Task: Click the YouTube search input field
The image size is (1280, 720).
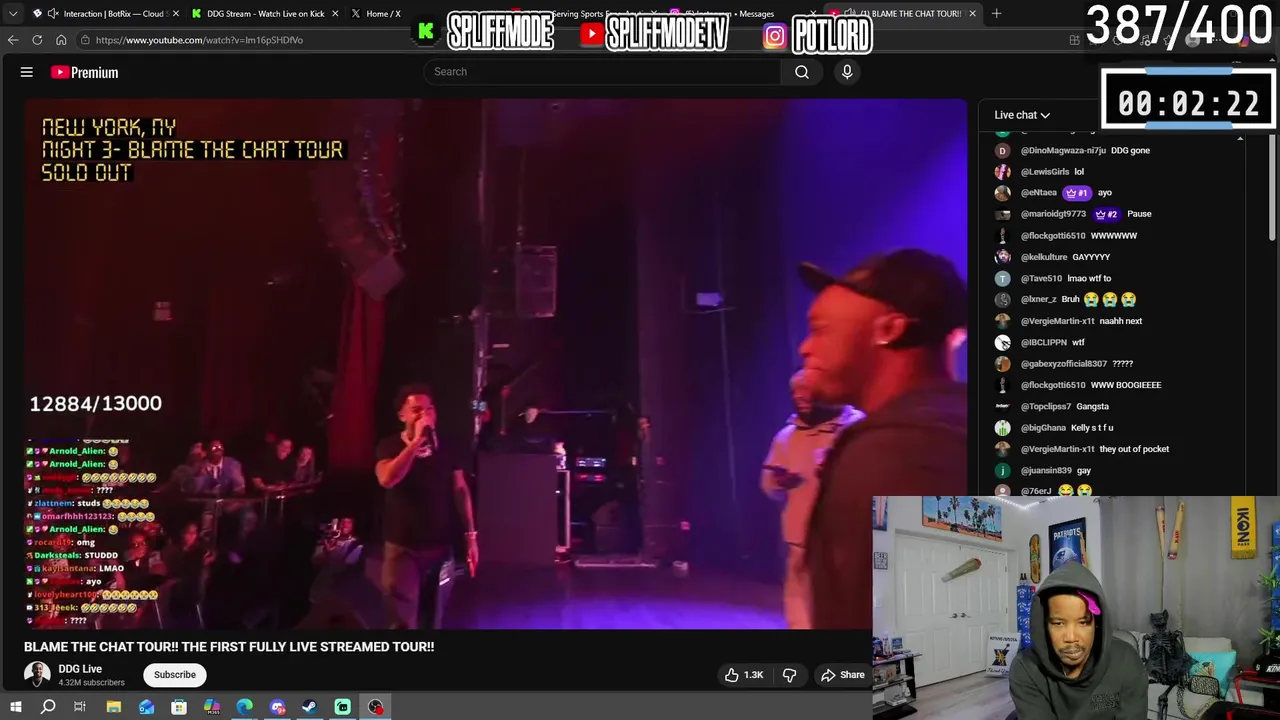Action: click(x=603, y=72)
